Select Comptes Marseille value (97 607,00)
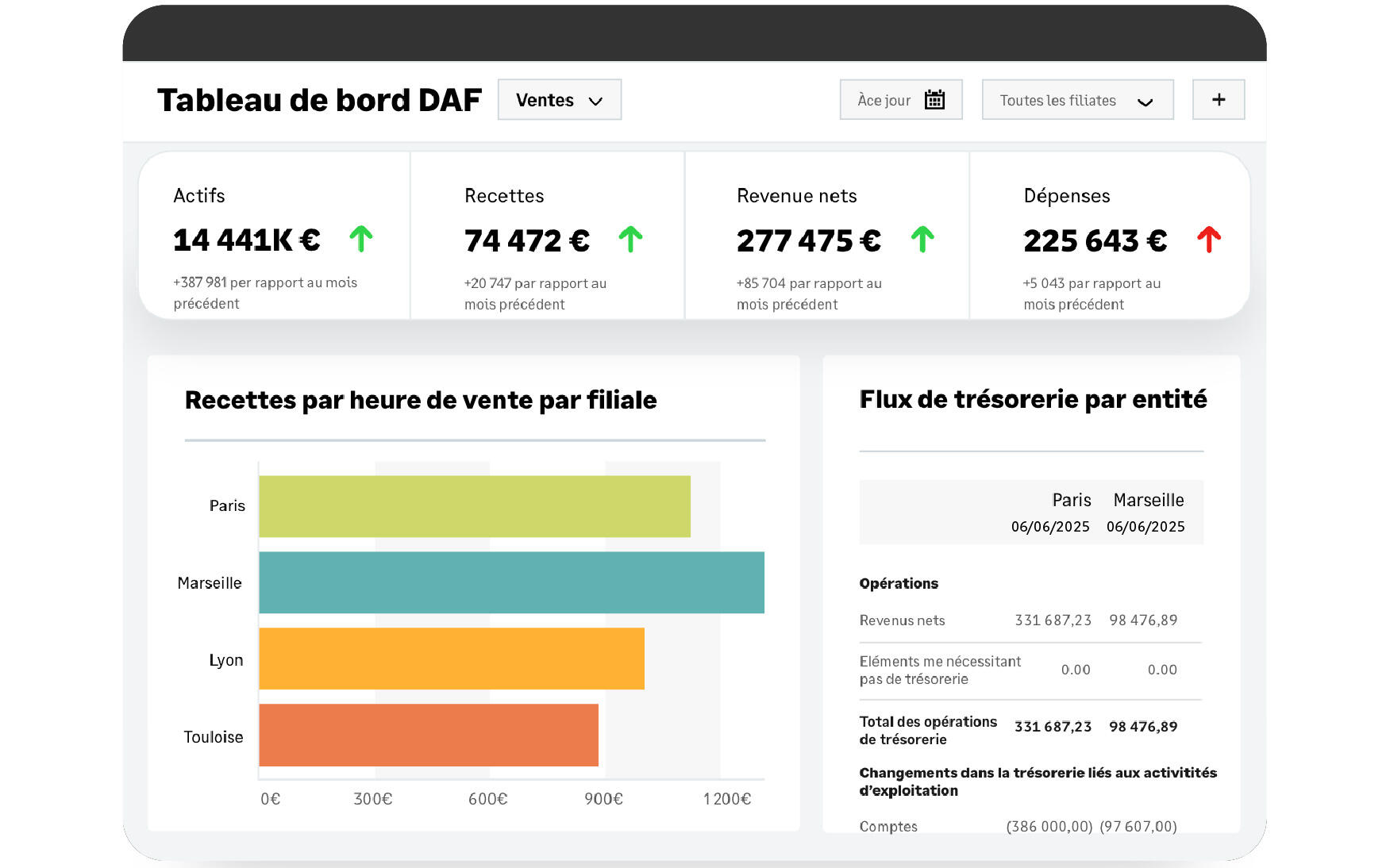1390x868 pixels. 1138,827
